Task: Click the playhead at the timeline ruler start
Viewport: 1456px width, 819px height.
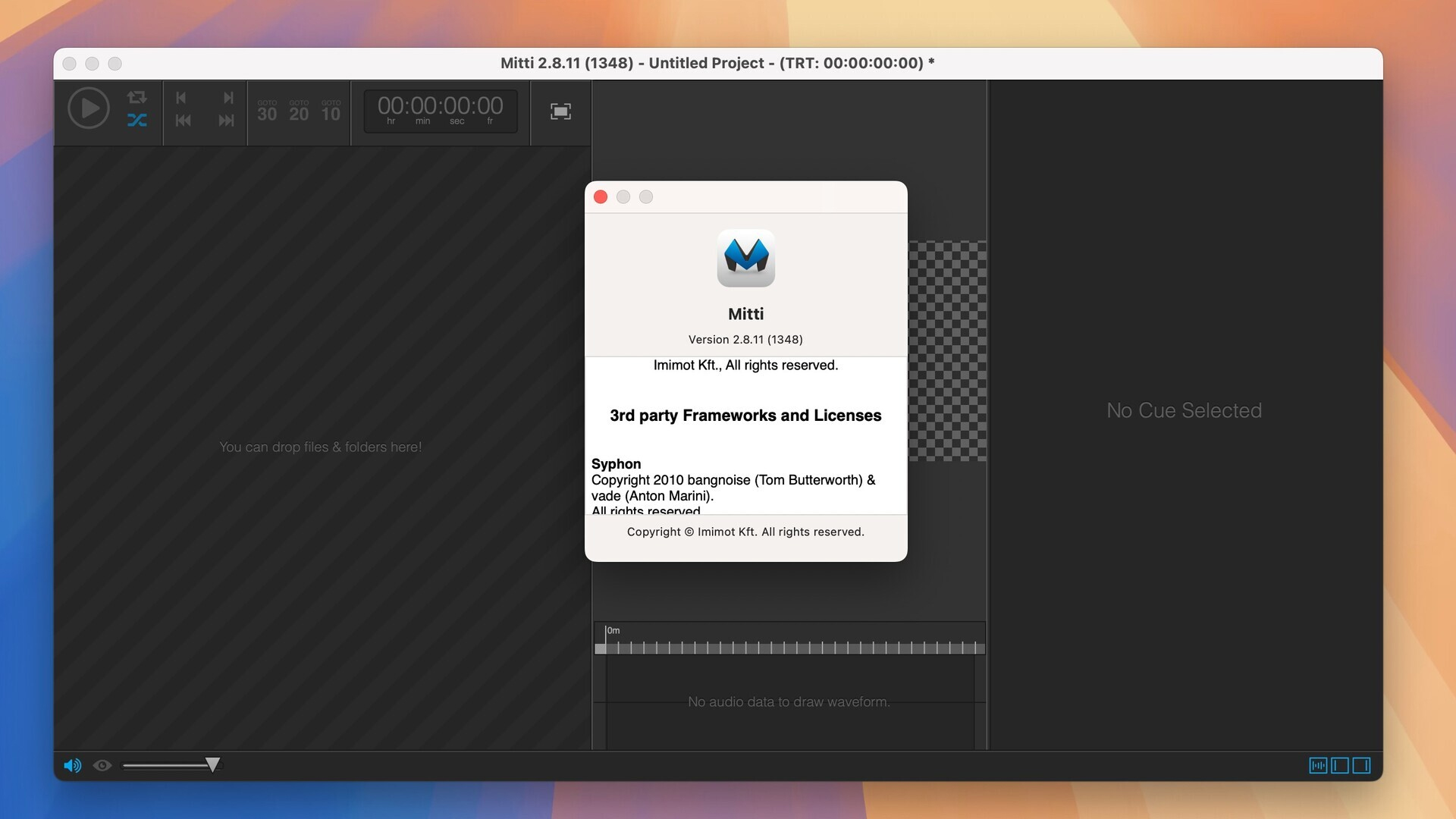Action: [x=601, y=648]
